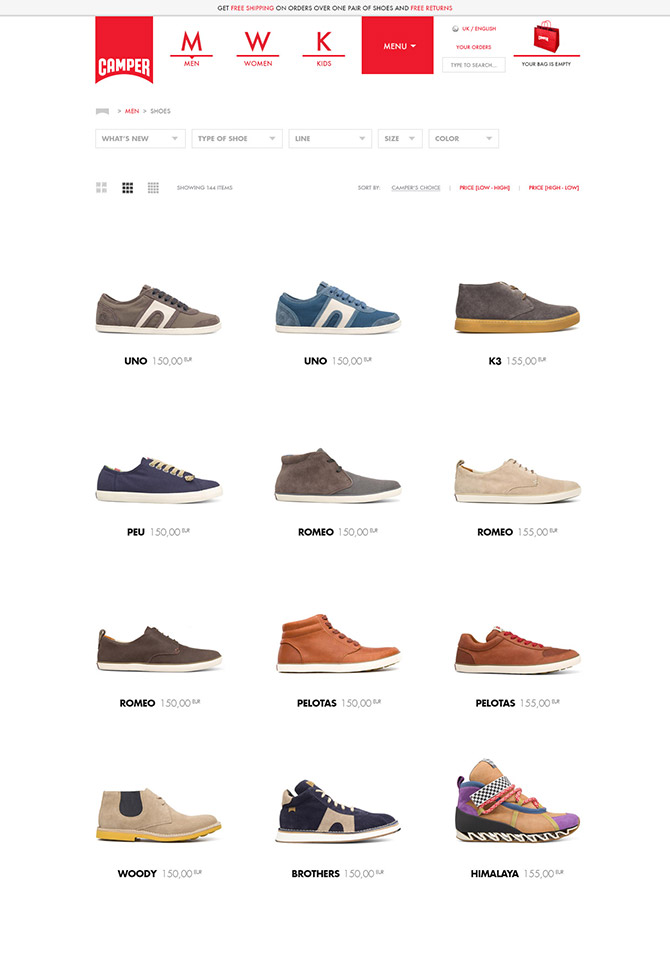Expand the What's New filter dropdown

tap(141, 139)
